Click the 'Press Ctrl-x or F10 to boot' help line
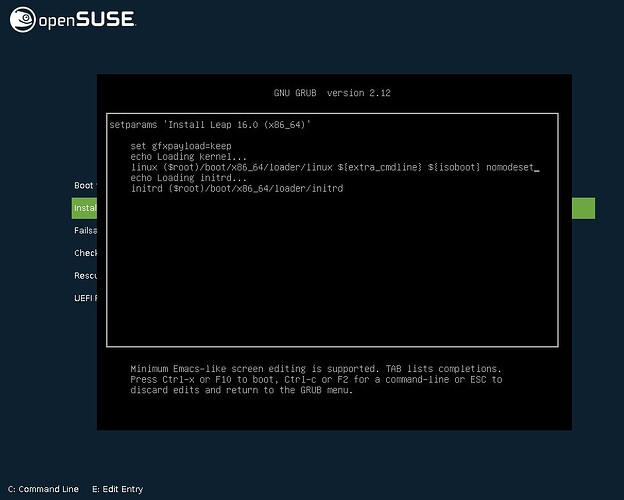The height and width of the screenshot is (500, 624). point(316,379)
